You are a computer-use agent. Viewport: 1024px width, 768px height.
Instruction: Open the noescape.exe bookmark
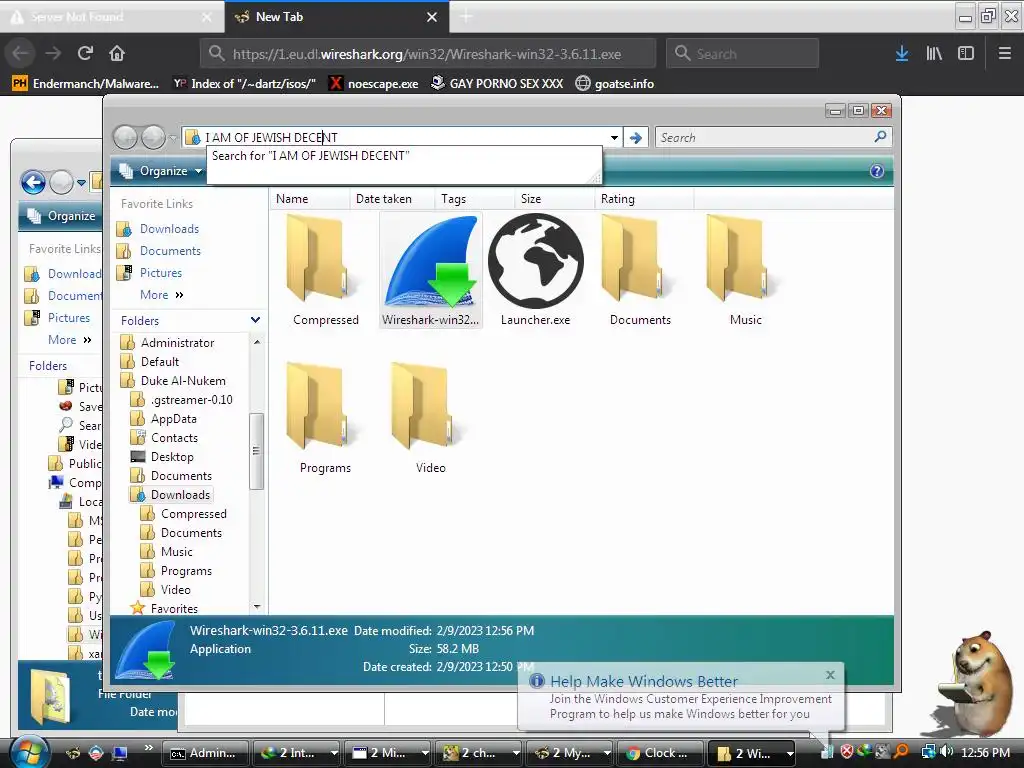pos(374,84)
